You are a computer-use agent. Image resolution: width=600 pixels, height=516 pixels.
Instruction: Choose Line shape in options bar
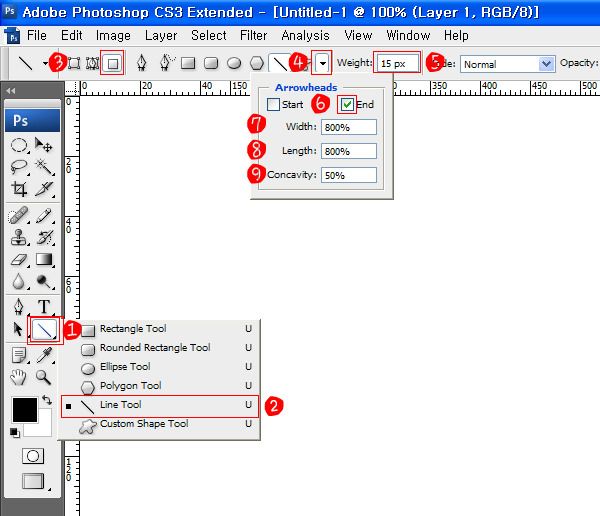(x=279, y=63)
